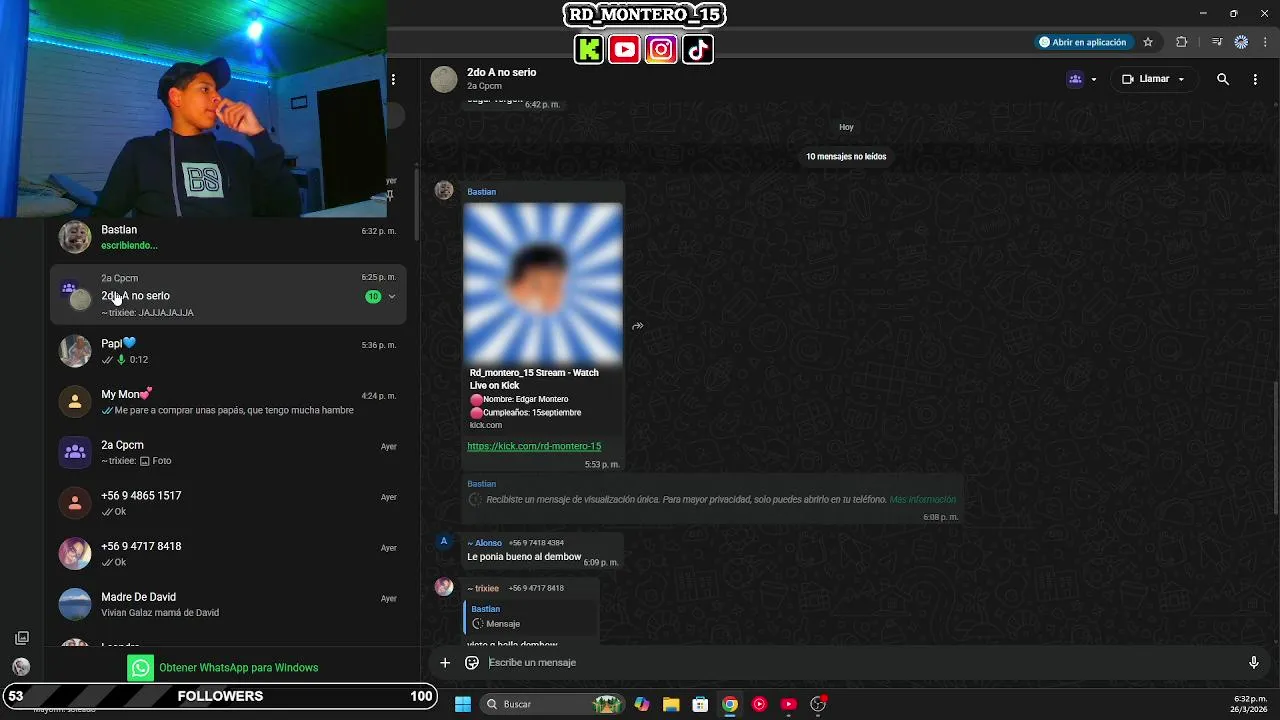Open Bastian chat in list
The height and width of the screenshot is (720, 1280).
pos(228,237)
